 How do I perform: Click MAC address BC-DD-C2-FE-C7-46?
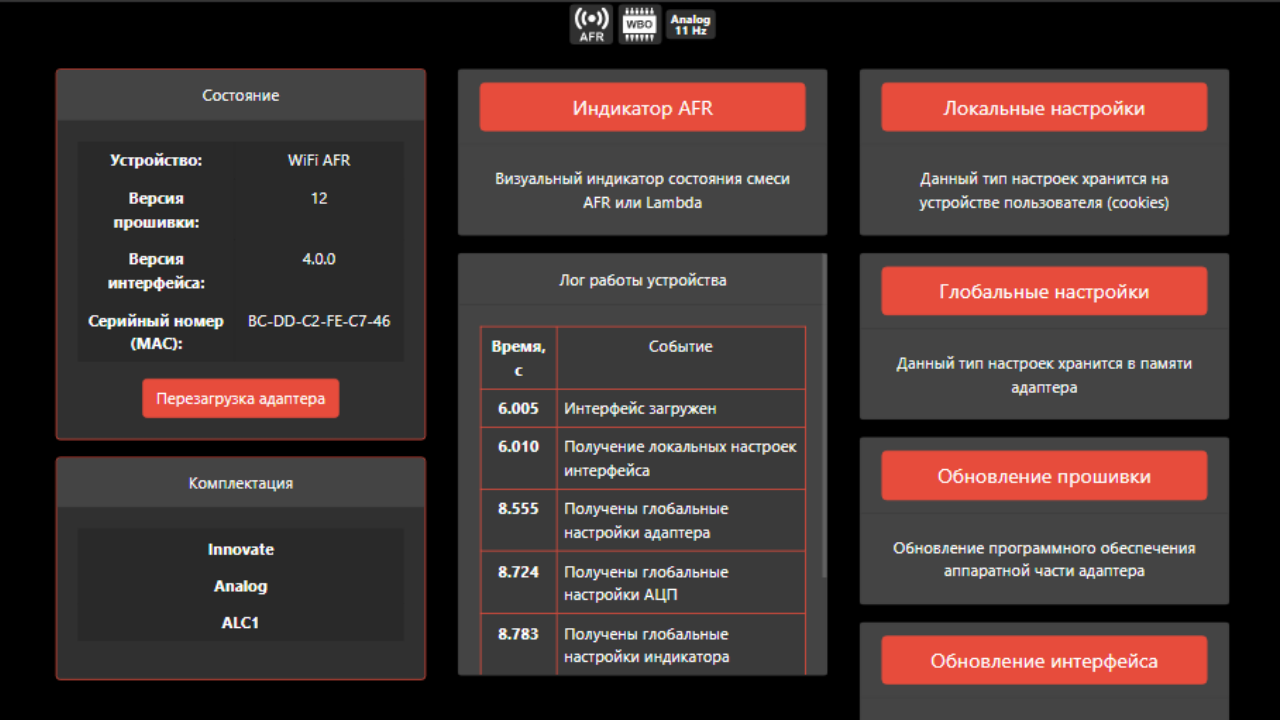click(x=319, y=321)
